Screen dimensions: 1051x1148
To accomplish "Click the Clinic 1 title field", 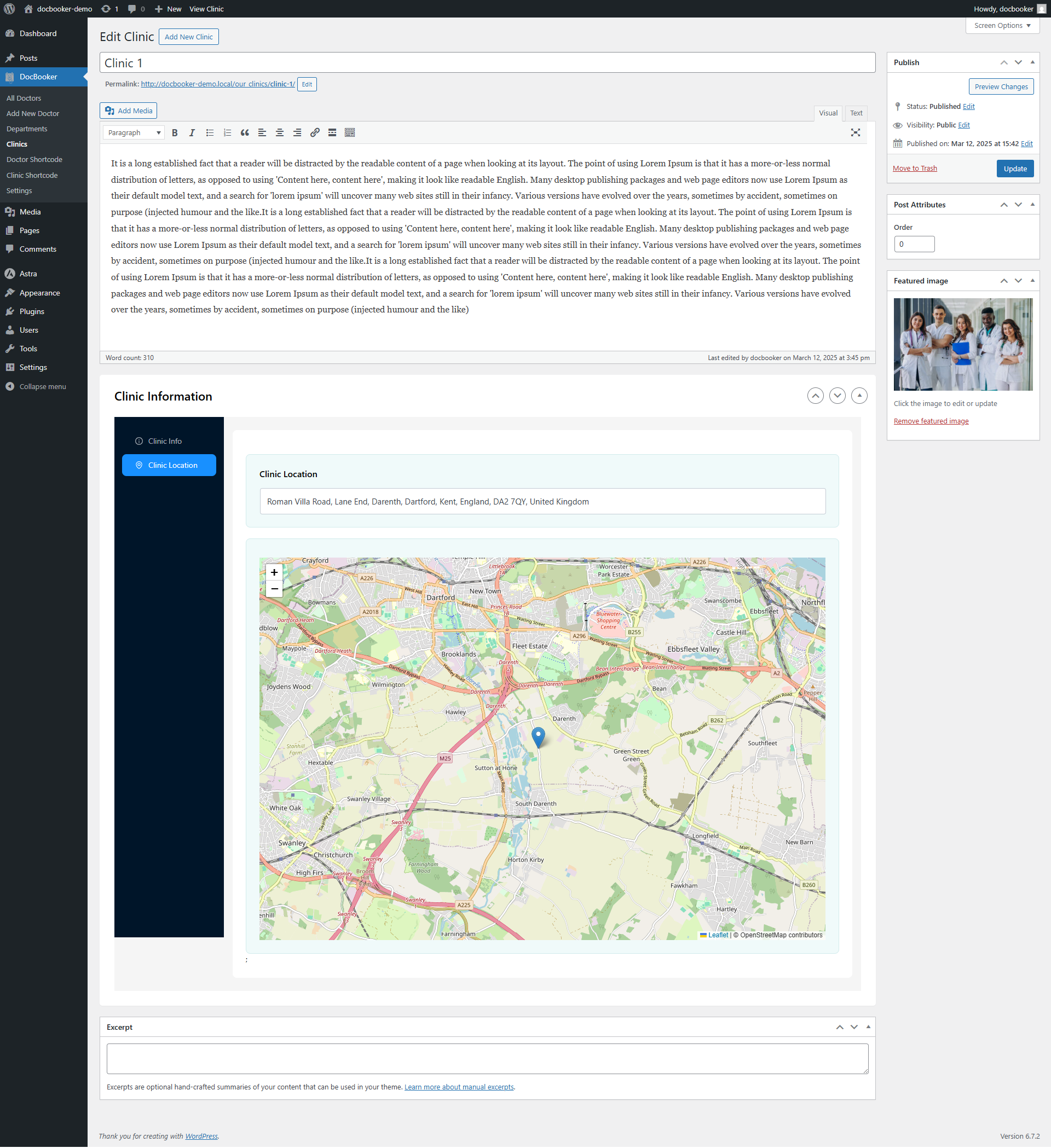I will 487,63.
